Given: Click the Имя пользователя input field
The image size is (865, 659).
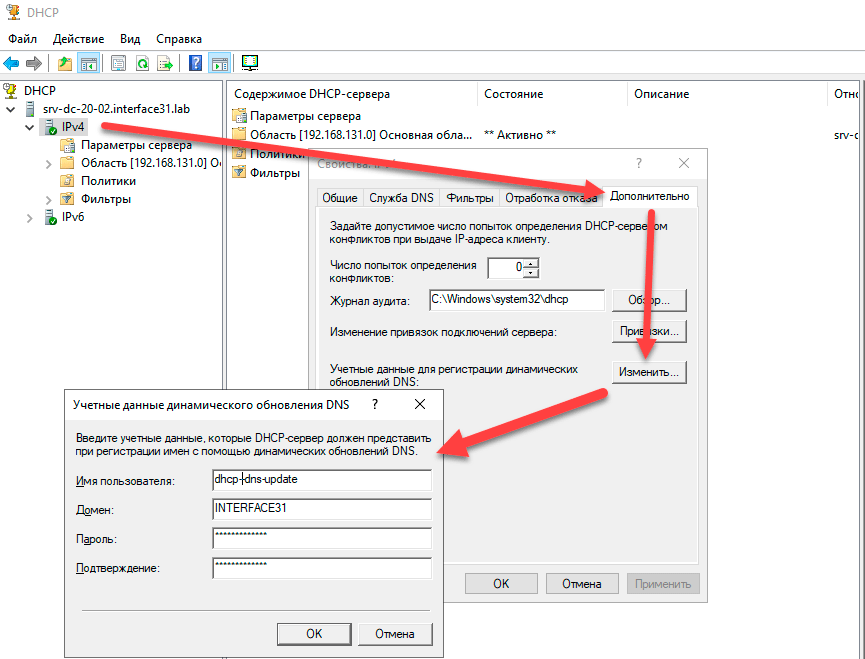Looking at the screenshot, I should pos(322,480).
